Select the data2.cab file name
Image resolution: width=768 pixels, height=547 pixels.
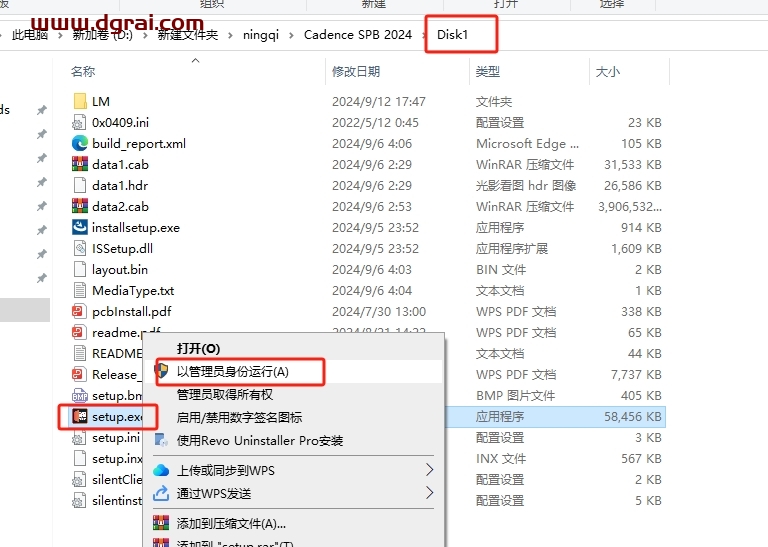(x=120, y=207)
